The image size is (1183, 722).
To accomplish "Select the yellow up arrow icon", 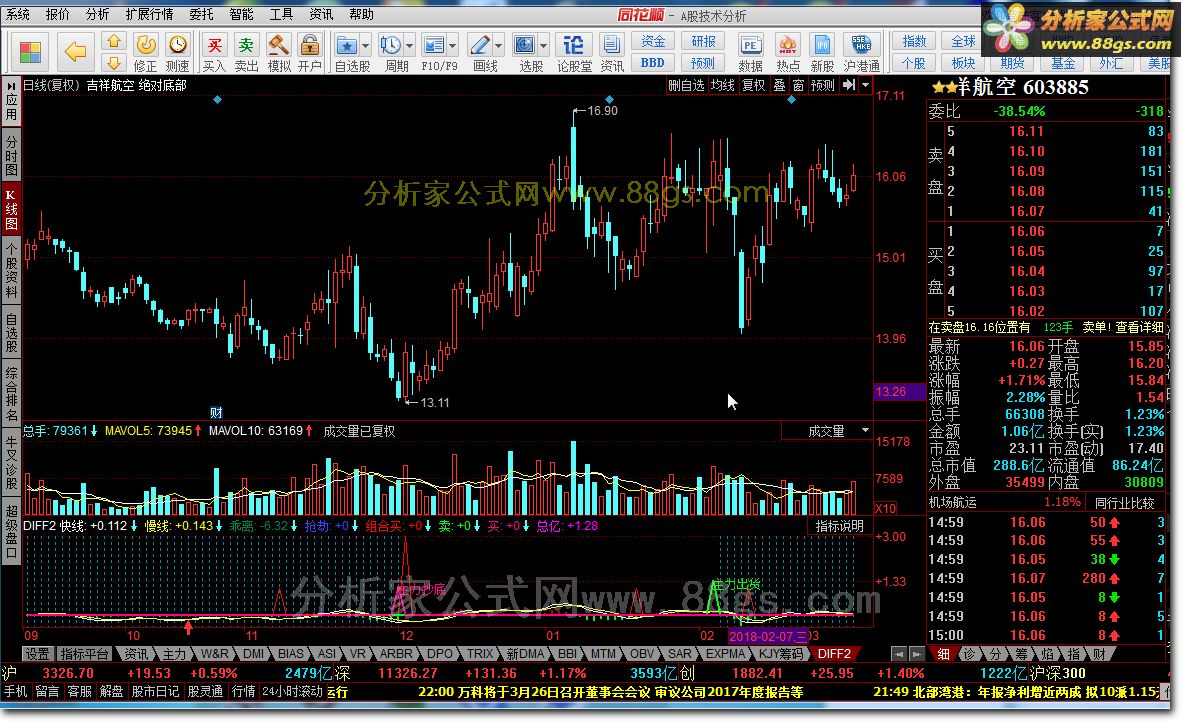I will (113, 41).
